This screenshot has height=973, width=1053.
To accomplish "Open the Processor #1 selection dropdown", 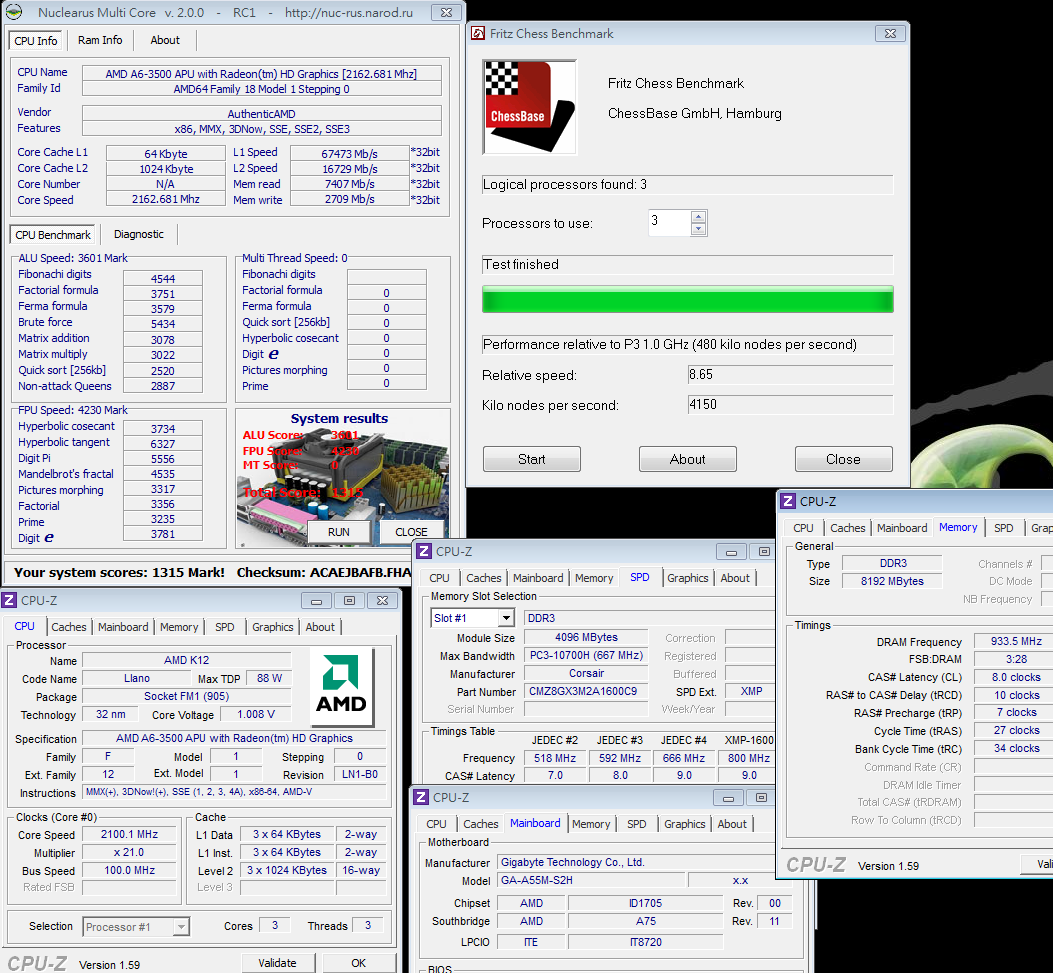I will (x=181, y=927).
